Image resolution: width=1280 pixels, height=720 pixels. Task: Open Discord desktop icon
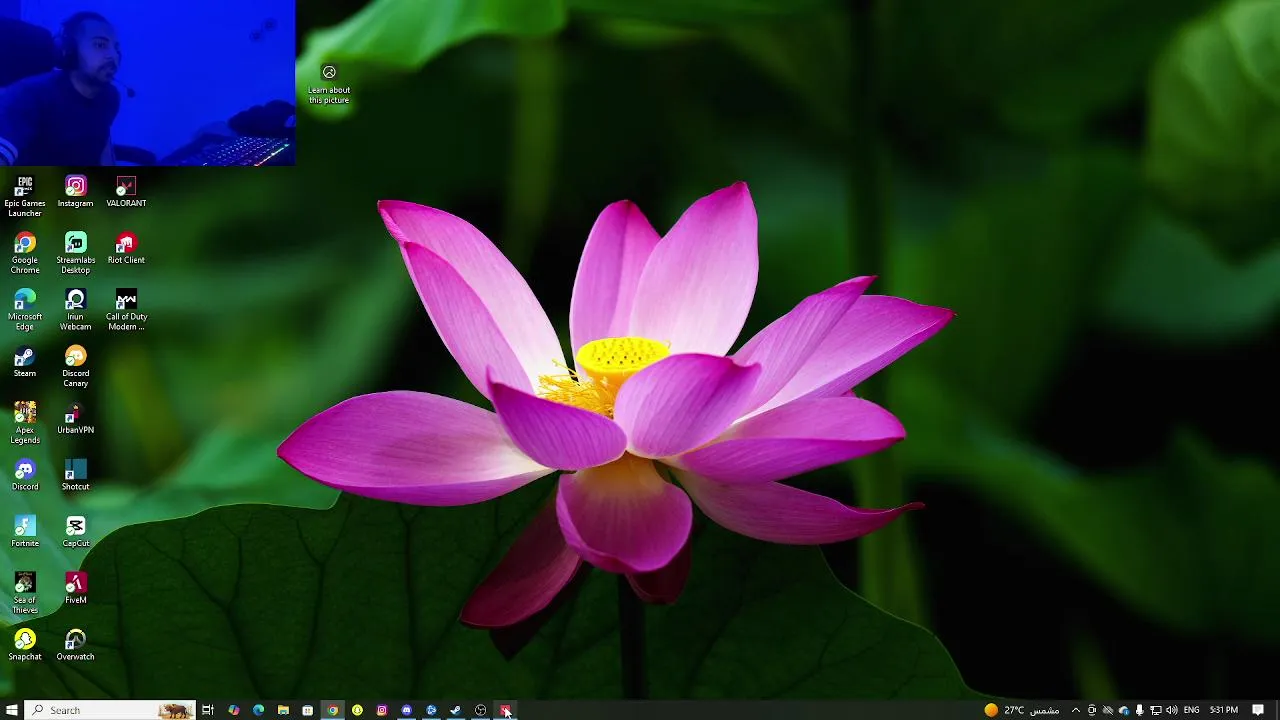25,476
